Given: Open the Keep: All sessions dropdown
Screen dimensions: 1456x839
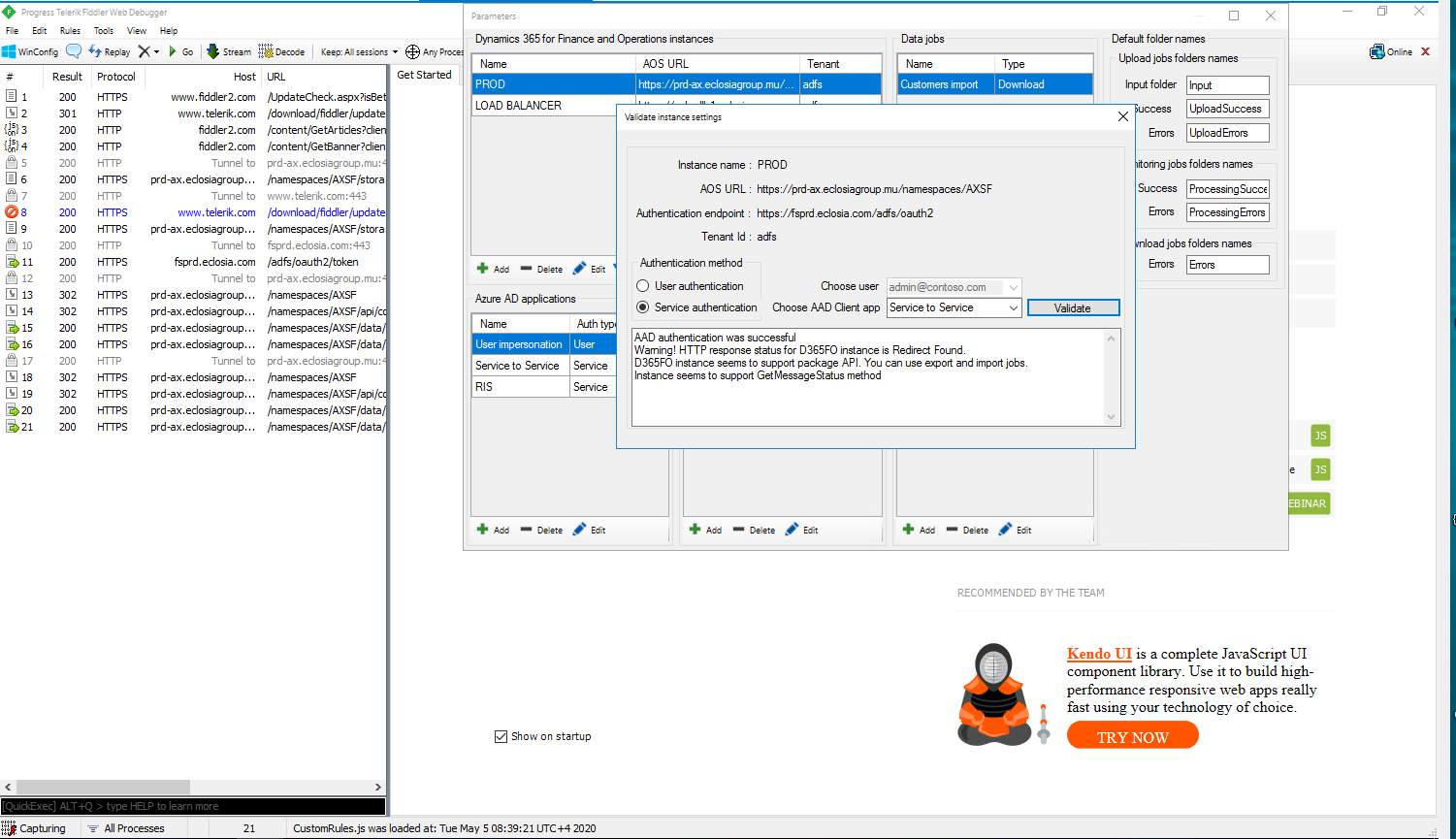Looking at the screenshot, I should [358, 51].
